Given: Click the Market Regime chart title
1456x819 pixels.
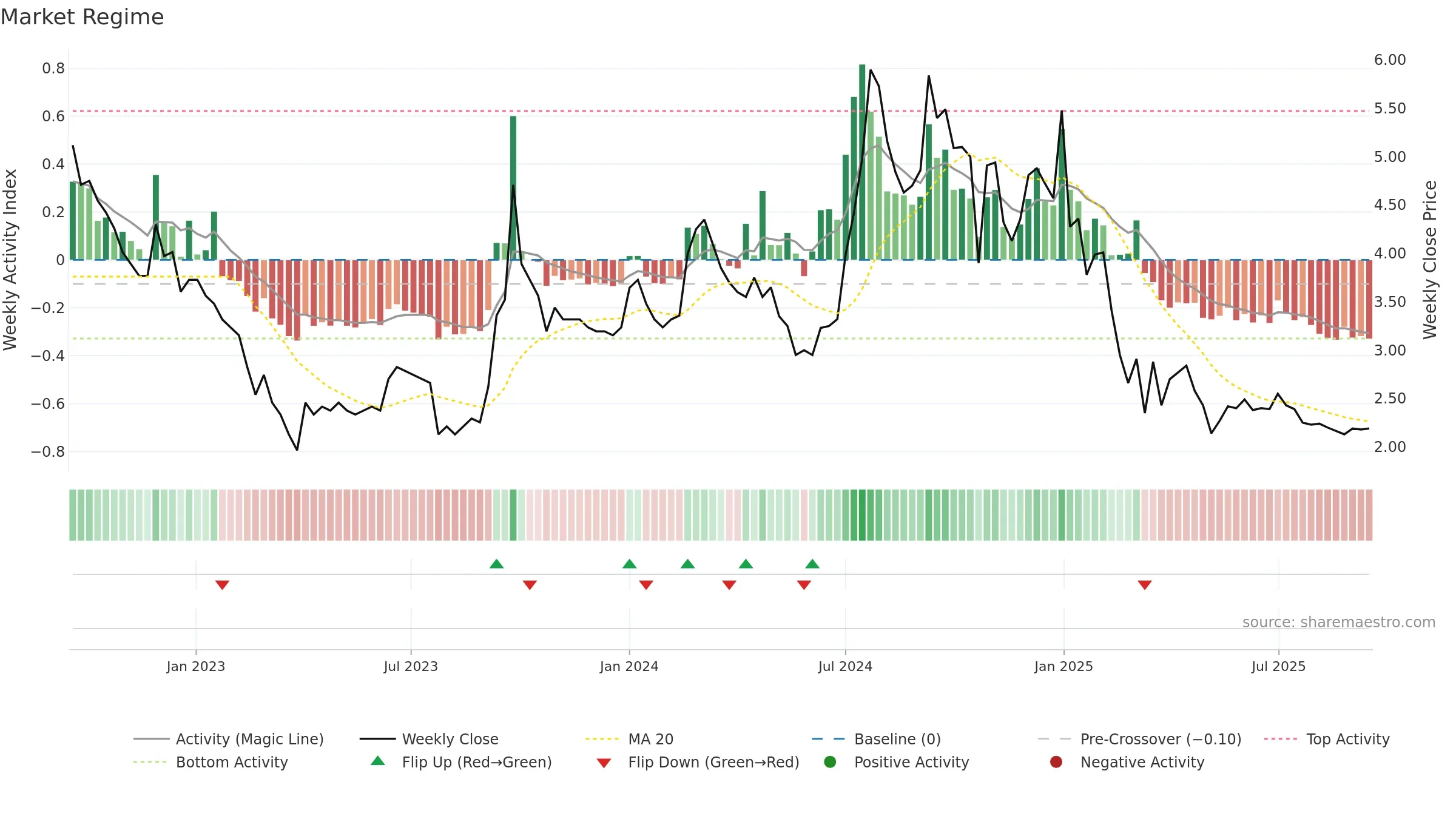Looking at the screenshot, I should coord(82,17).
